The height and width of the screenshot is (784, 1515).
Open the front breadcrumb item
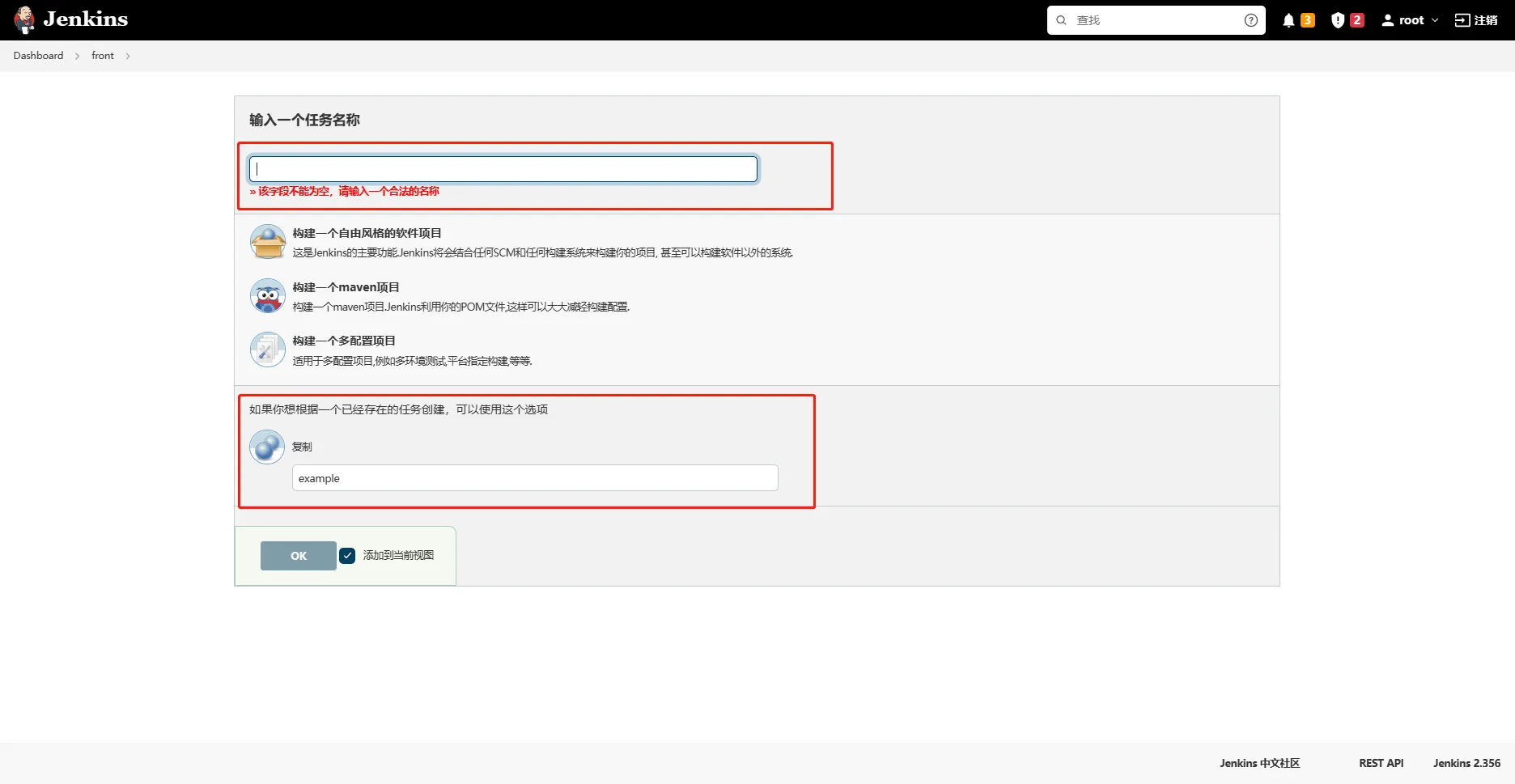click(x=103, y=56)
